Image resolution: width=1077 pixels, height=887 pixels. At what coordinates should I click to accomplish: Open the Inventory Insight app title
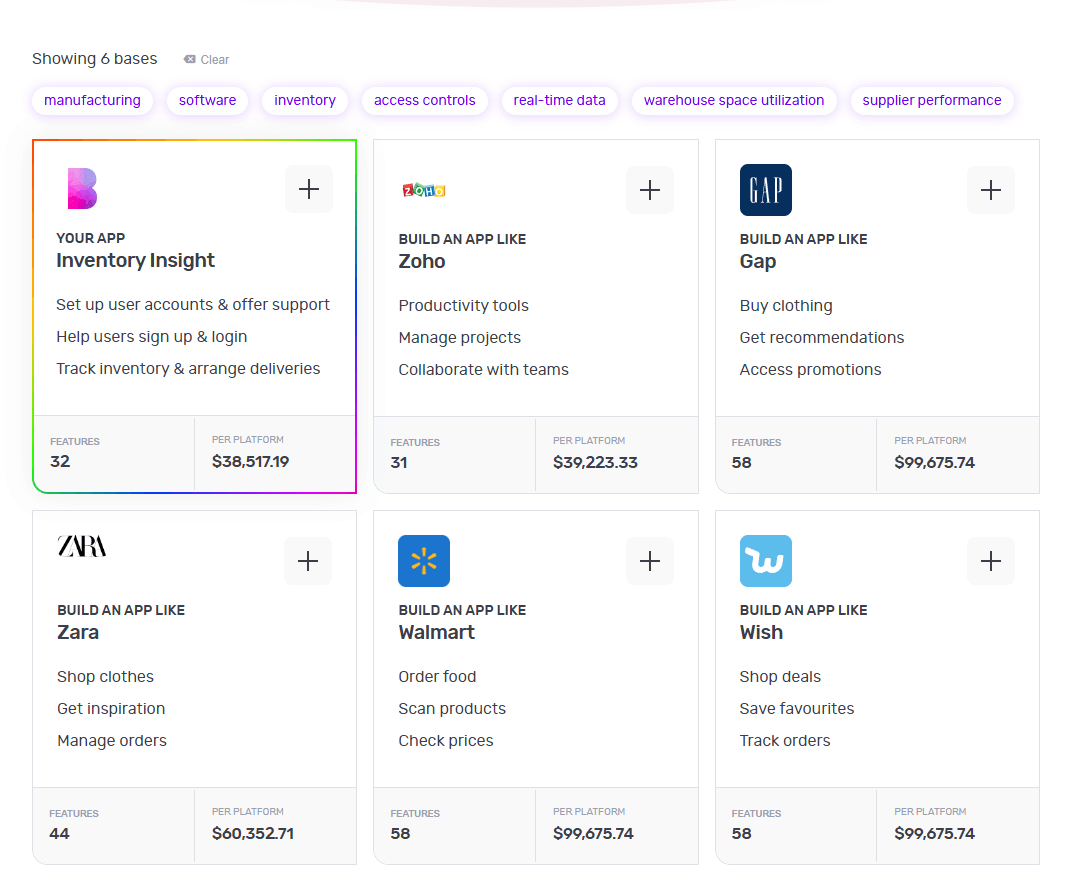(x=135, y=260)
